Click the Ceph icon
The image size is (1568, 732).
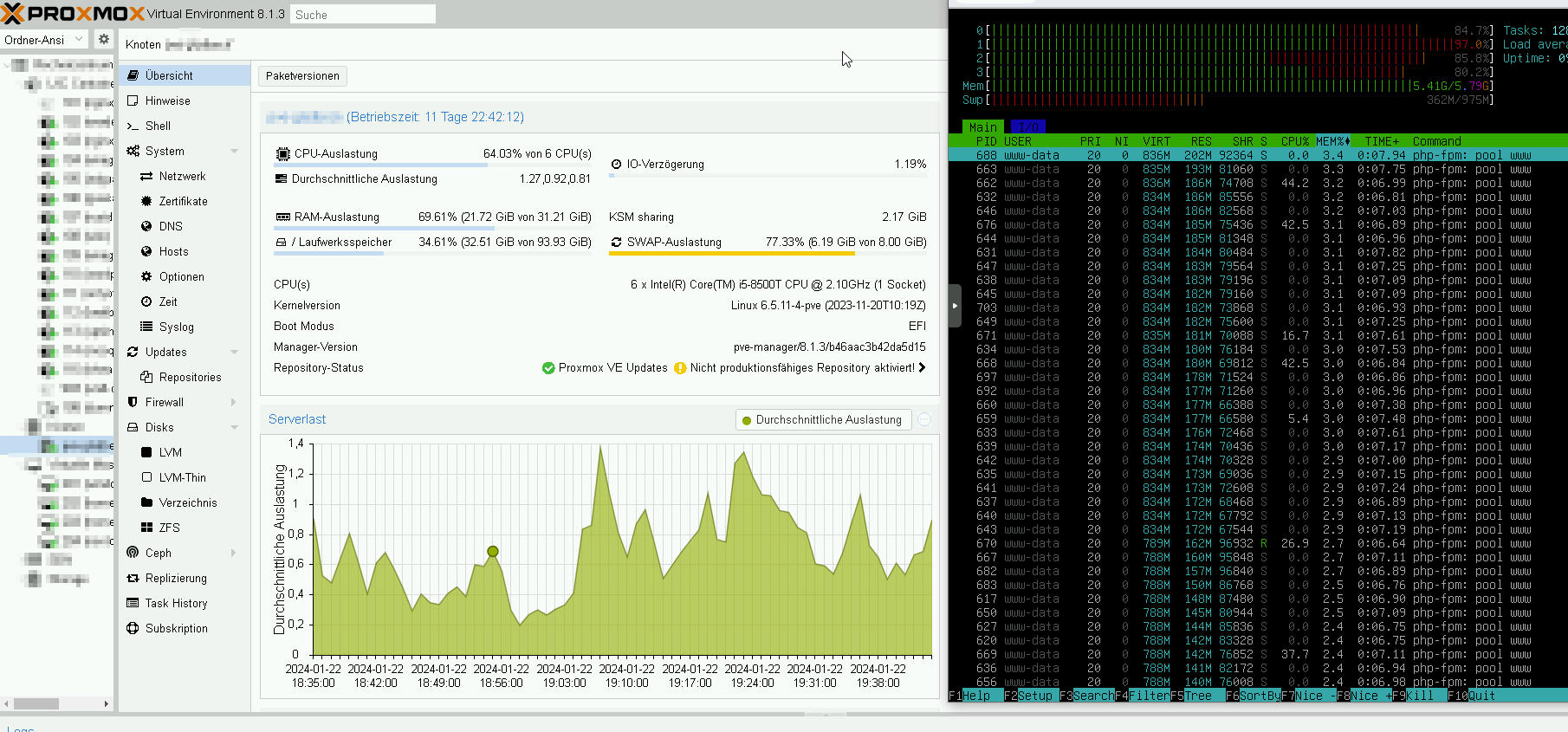(133, 553)
